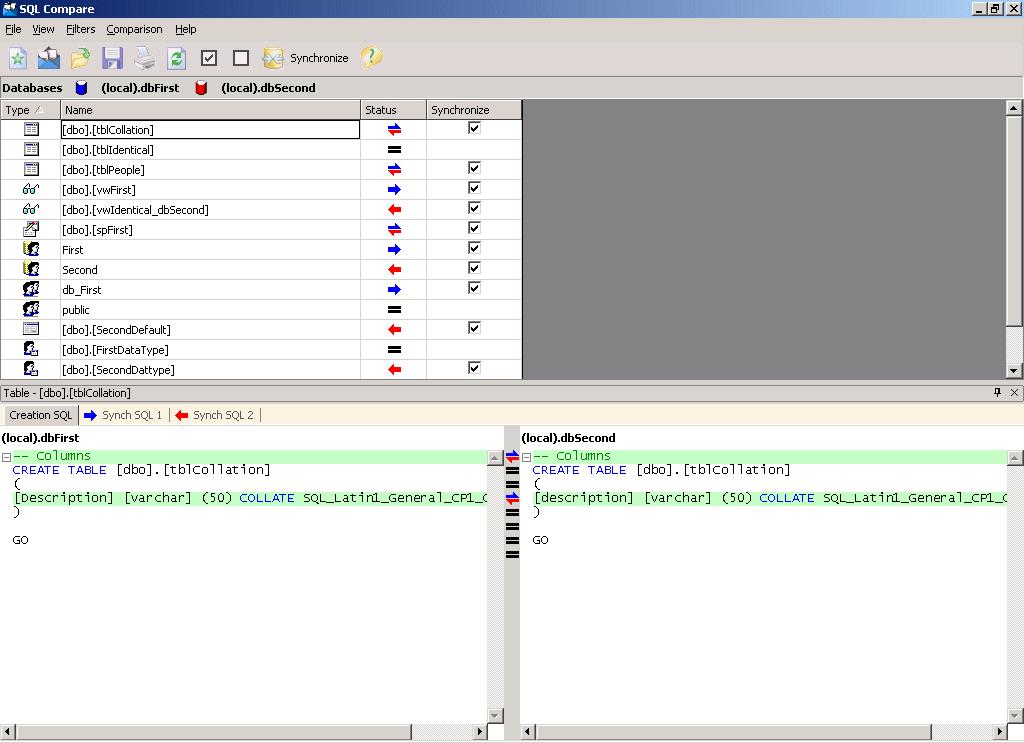Open help with the question mark icon

coord(371,58)
